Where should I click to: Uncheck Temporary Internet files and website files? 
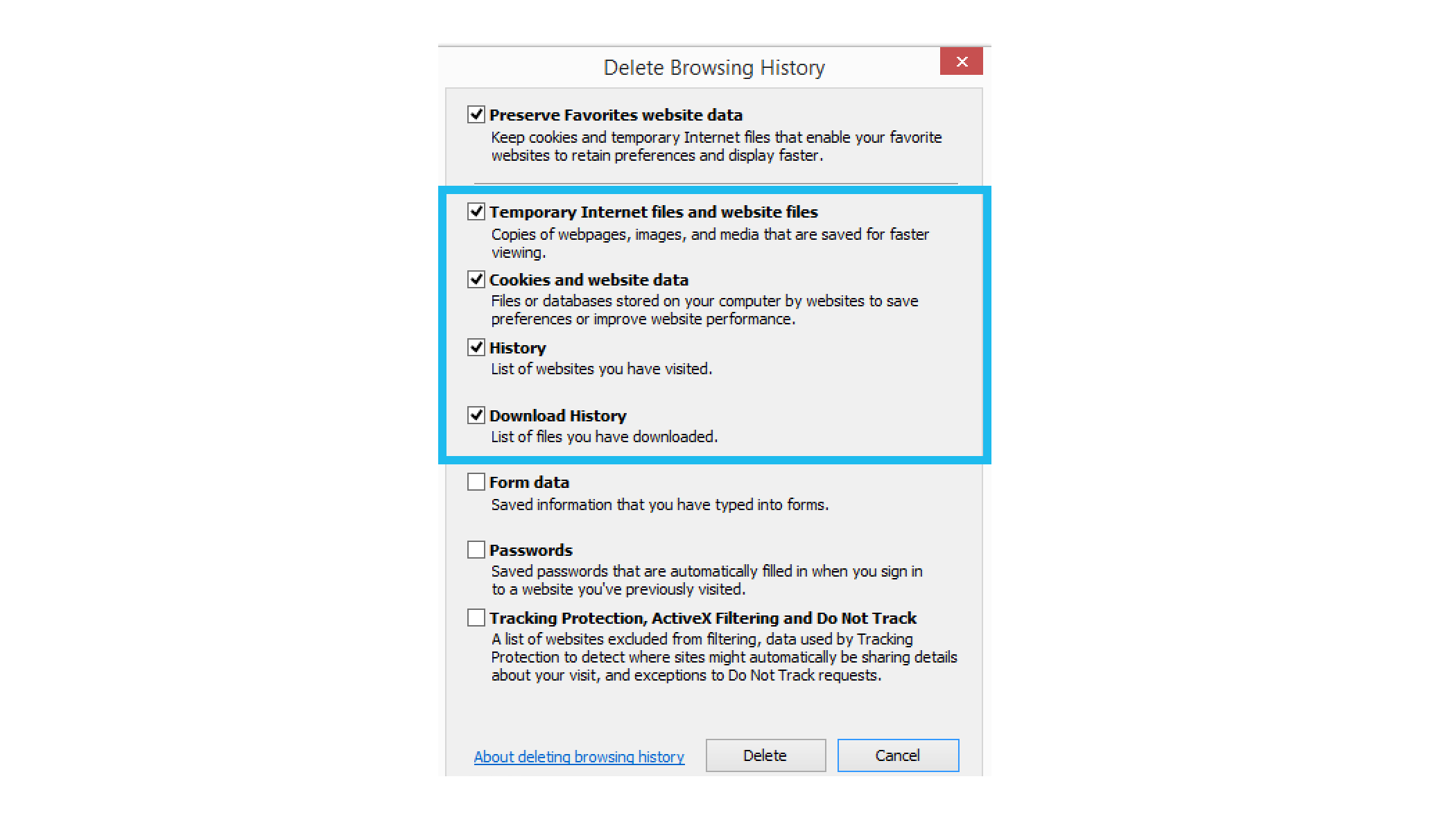(476, 211)
